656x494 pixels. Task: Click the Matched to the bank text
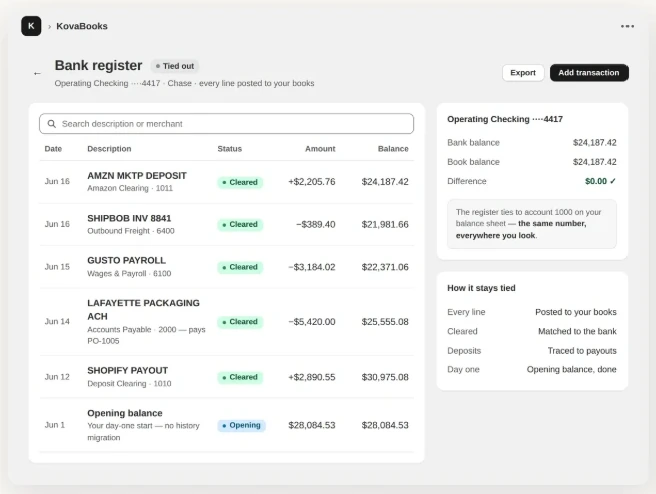[577, 331]
